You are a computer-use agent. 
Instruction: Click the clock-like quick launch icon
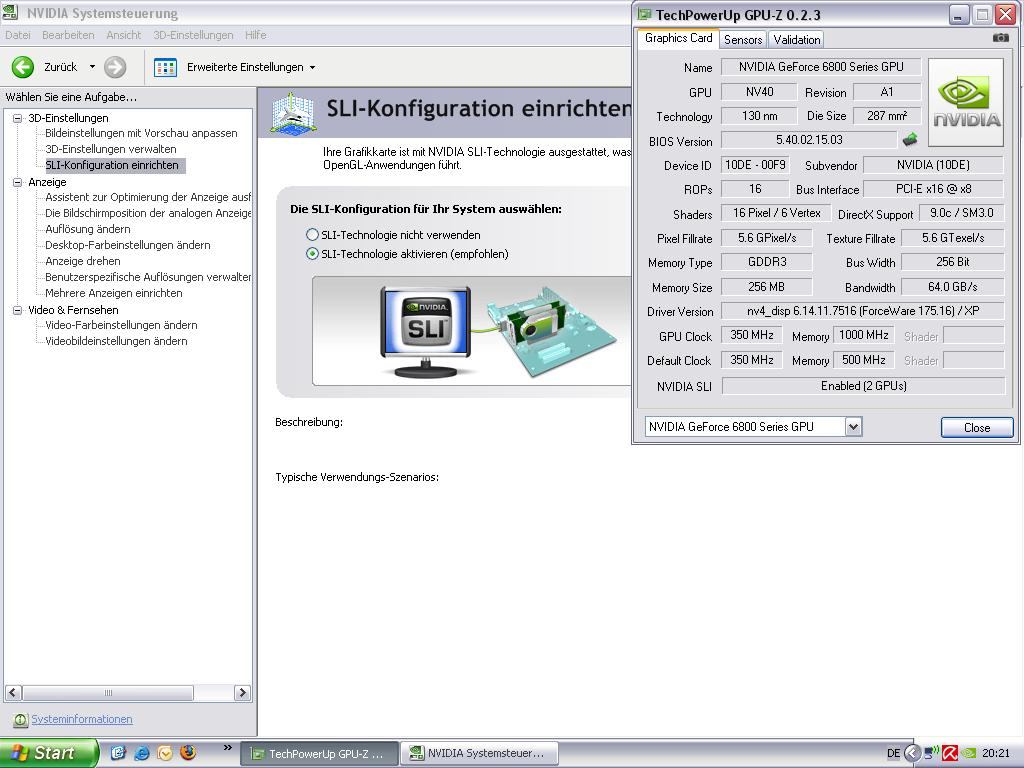(165, 753)
